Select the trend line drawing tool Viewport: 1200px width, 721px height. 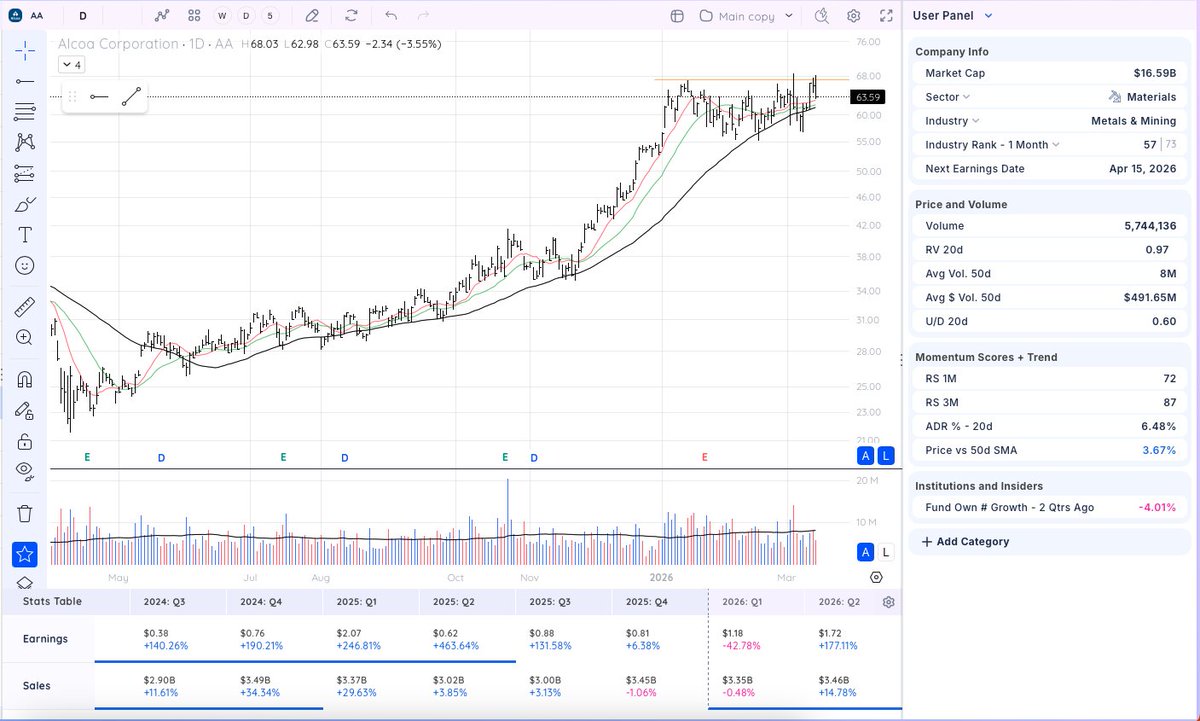click(x=25, y=81)
